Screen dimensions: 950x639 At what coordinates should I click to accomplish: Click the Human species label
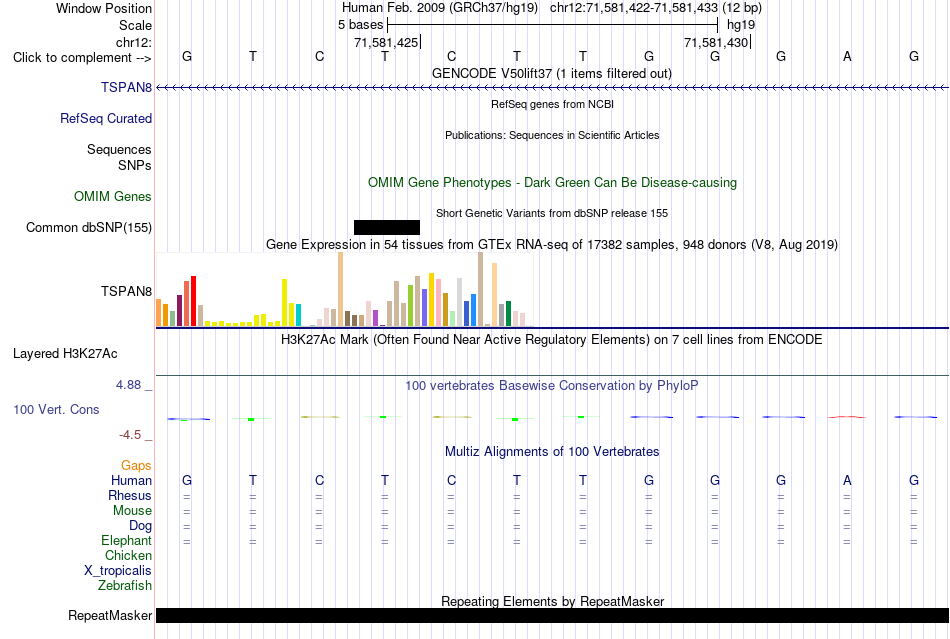point(131,480)
